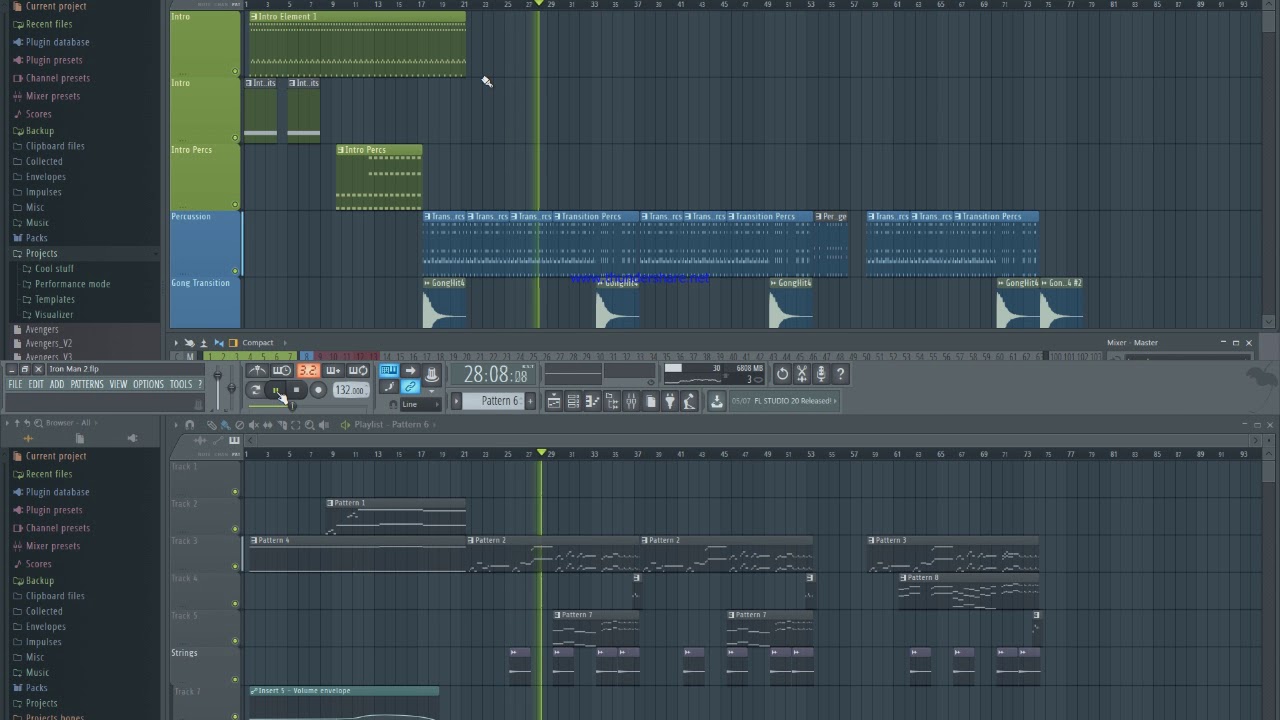Click the stop playback button
The image size is (1280, 720).
coord(297,390)
